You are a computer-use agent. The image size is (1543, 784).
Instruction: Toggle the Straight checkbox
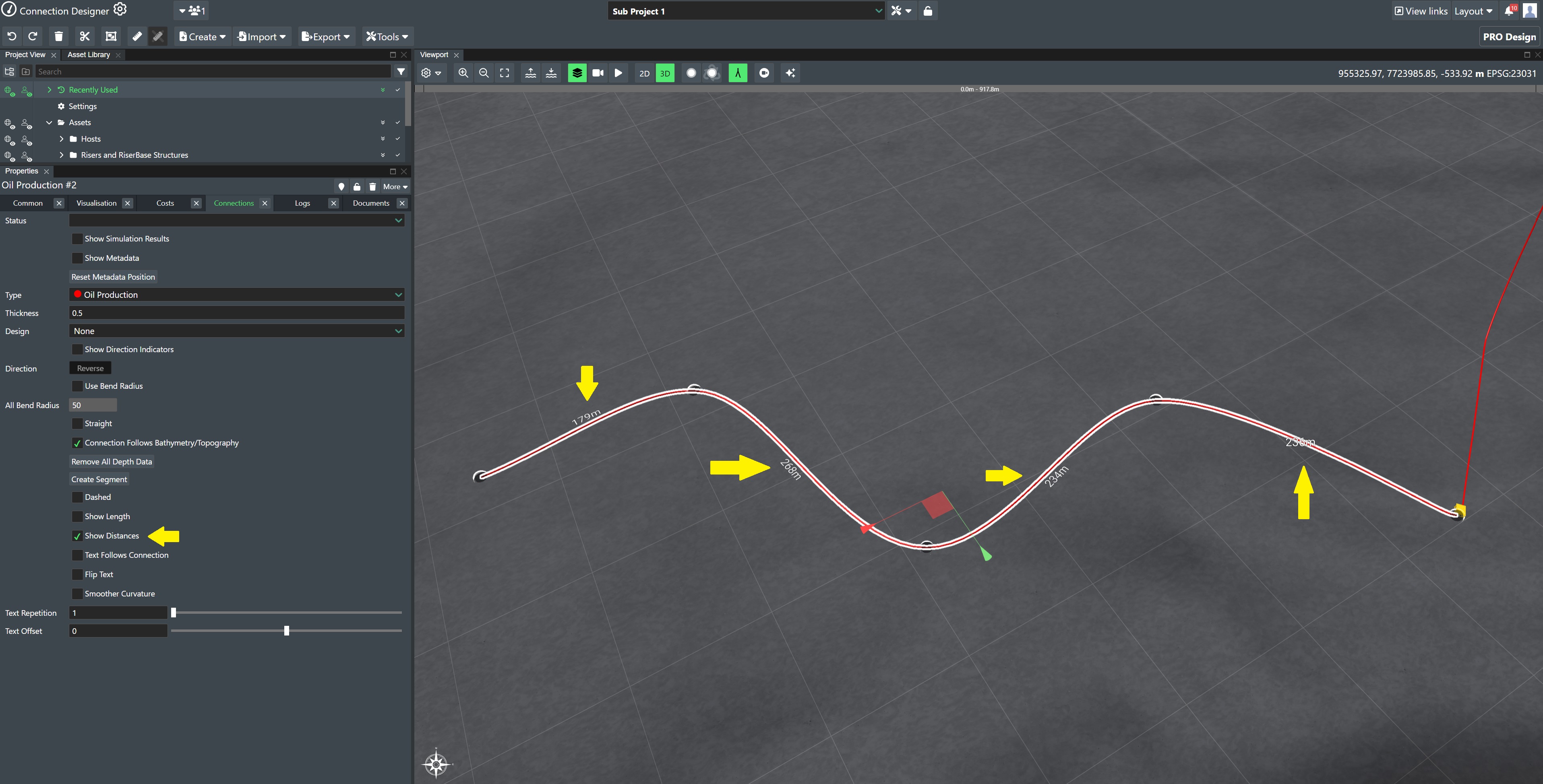tap(77, 424)
